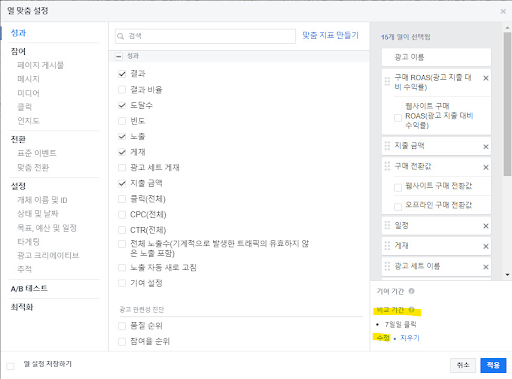Click the 수정 link under 비교 기간
512x379 pixels.
click(x=383, y=338)
